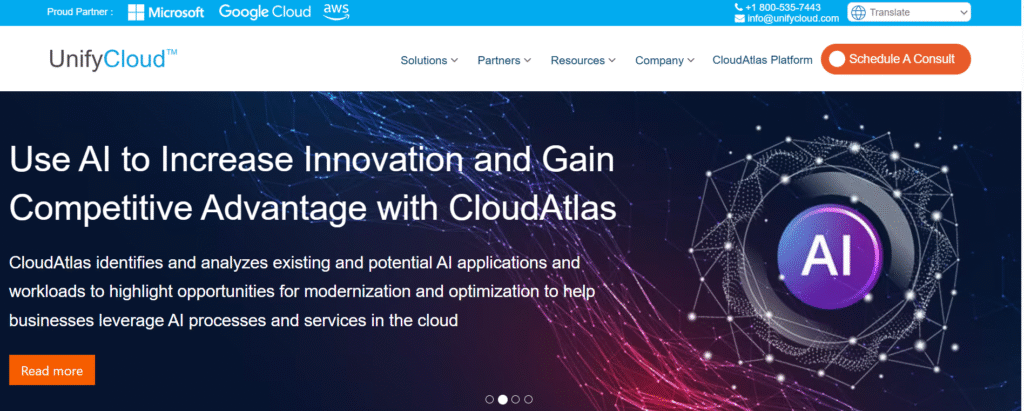
Task: Select the first carousel slide dot
Action: point(490,399)
